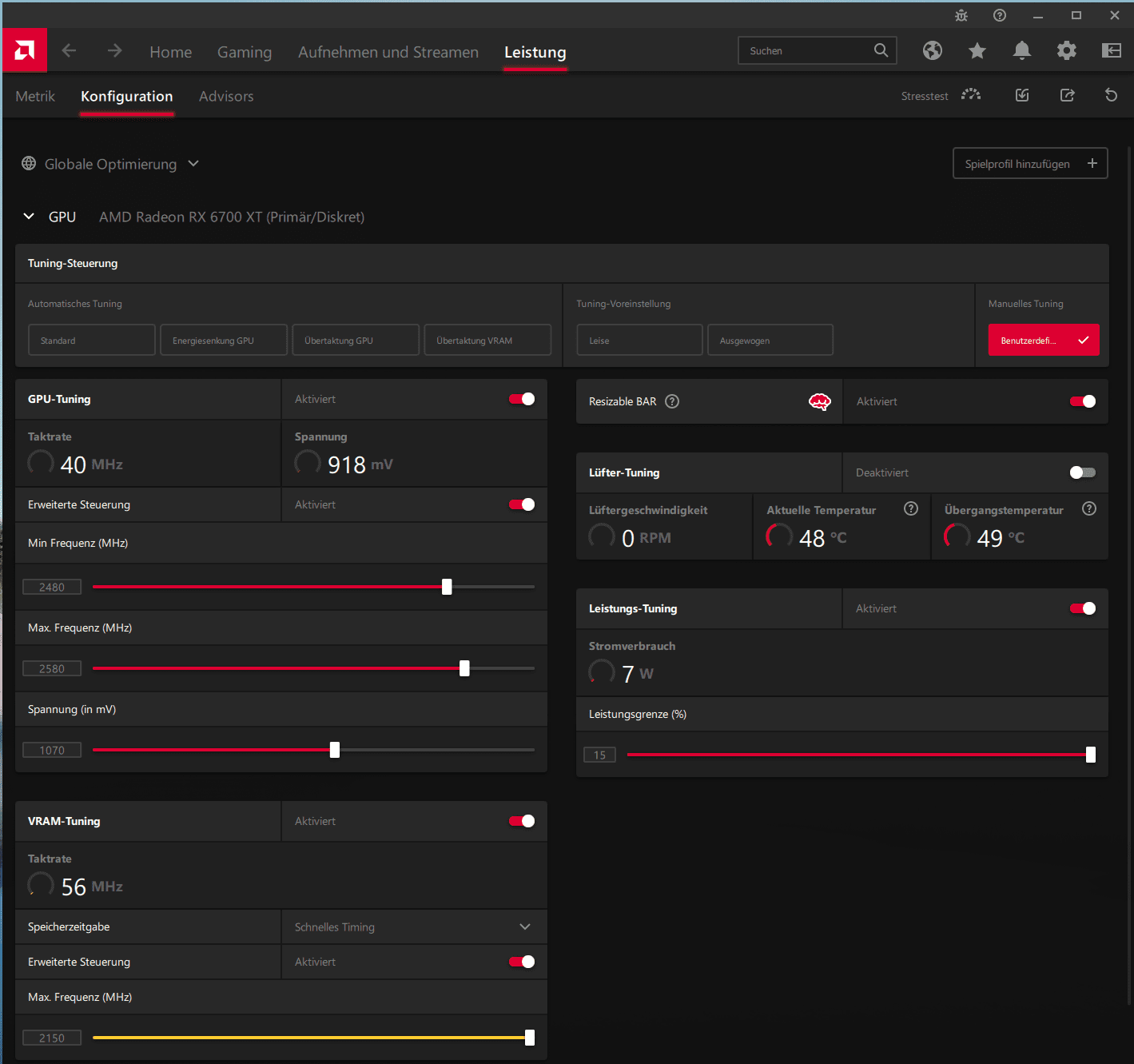
Task: Toggle GPU Erweiterte Steuerung switch
Action: pos(522,504)
